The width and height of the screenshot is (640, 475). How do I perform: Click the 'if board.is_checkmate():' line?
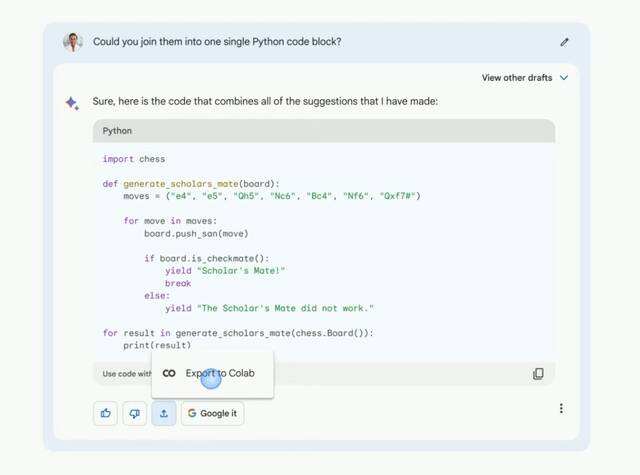(207, 259)
